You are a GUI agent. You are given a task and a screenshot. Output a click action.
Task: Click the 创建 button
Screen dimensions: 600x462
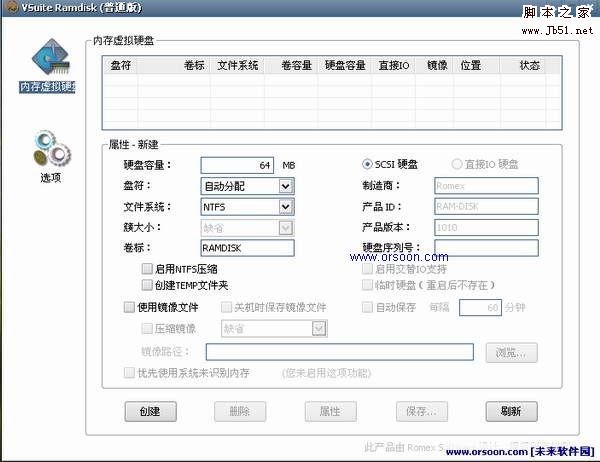click(x=150, y=411)
